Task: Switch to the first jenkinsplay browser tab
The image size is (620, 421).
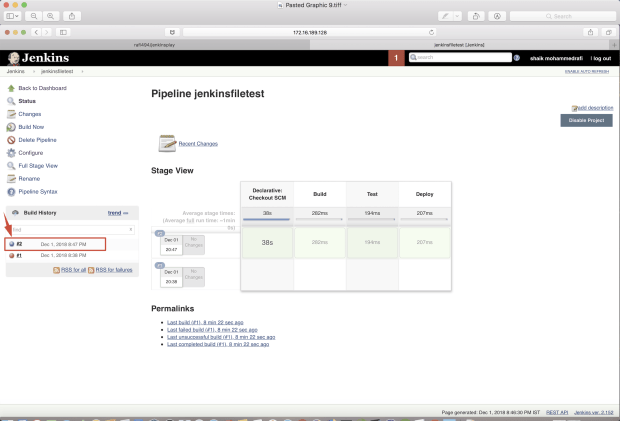Action: click(x=155, y=45)
